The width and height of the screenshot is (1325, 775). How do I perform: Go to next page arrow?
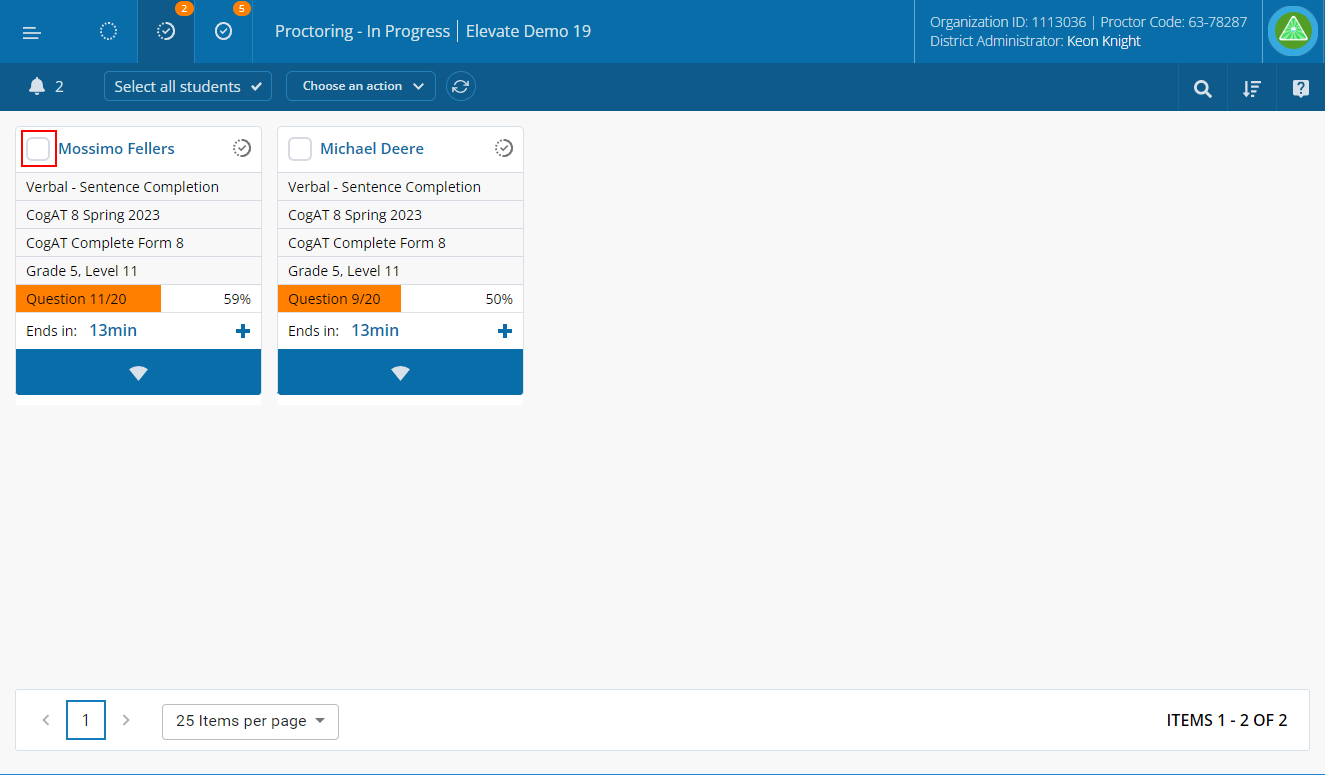(126, 720)
